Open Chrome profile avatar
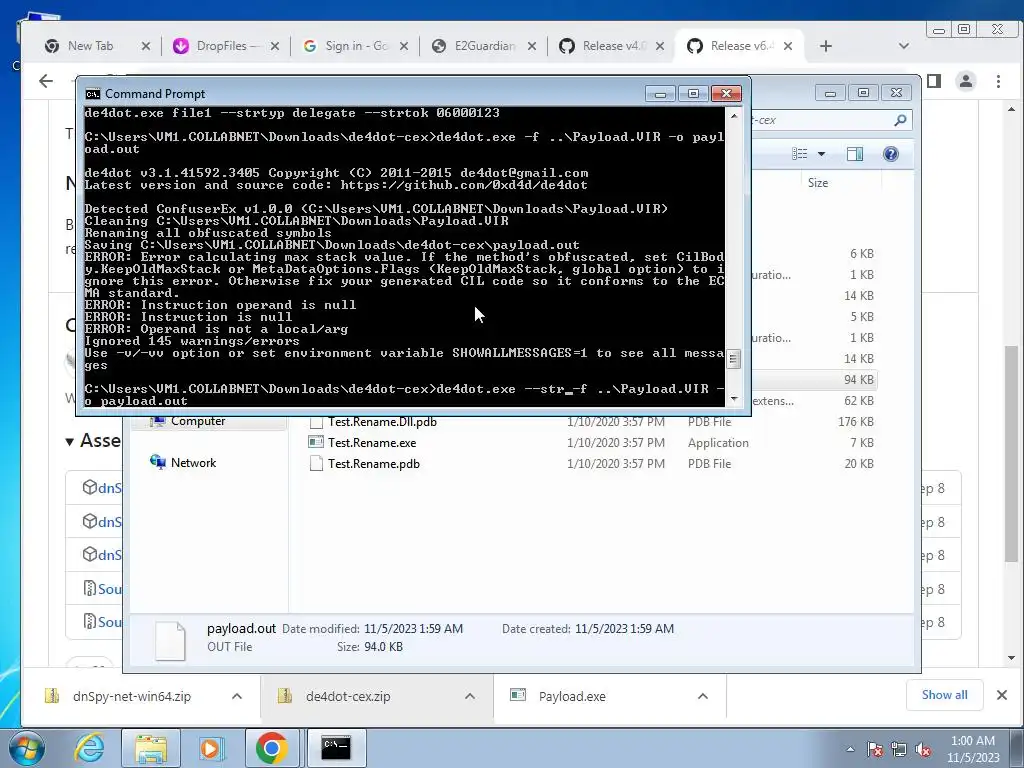Viewport: 1024px width, 768px height. [965, 81]
